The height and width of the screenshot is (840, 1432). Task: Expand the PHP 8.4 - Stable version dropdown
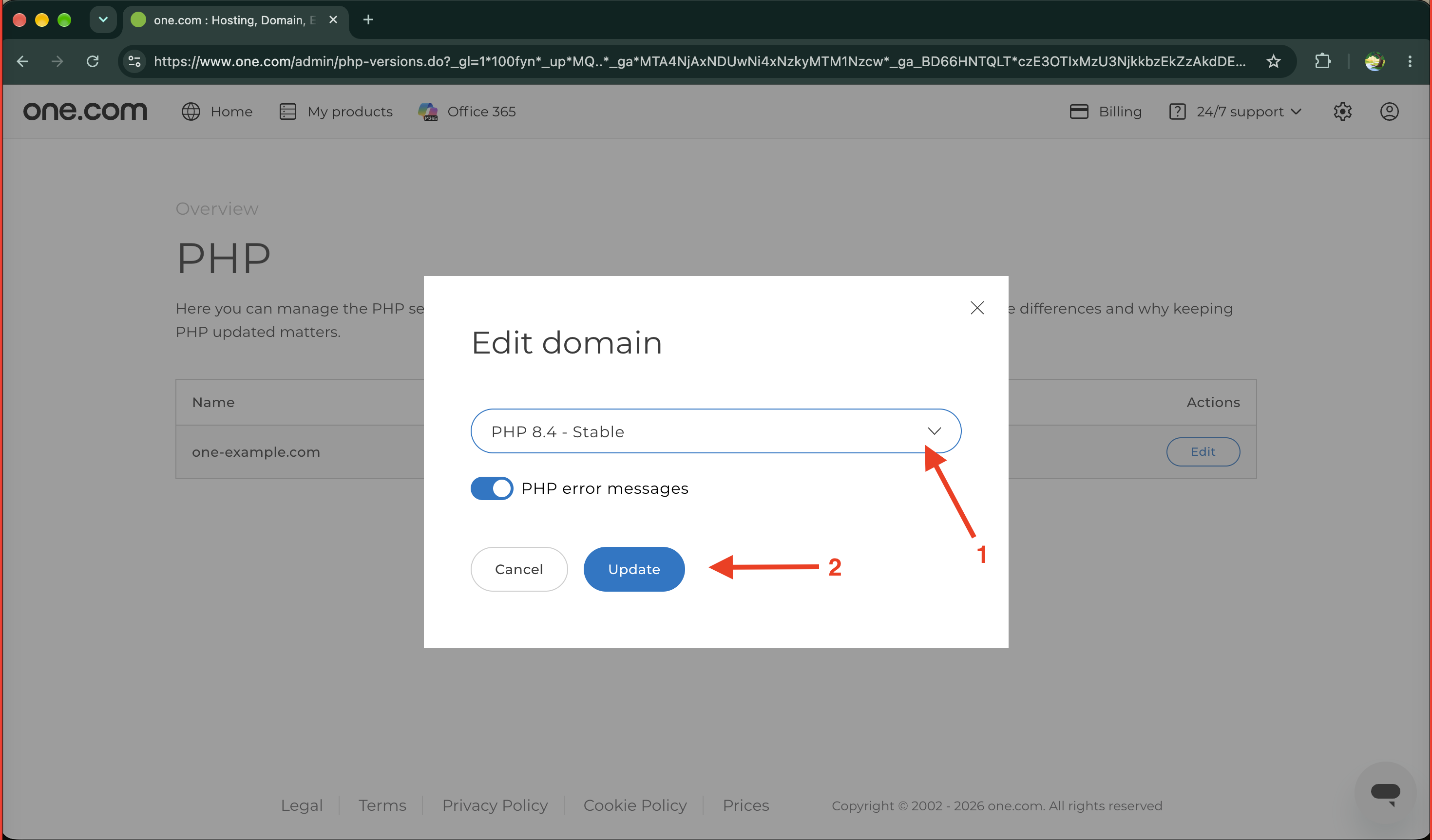tap(715, 431)
